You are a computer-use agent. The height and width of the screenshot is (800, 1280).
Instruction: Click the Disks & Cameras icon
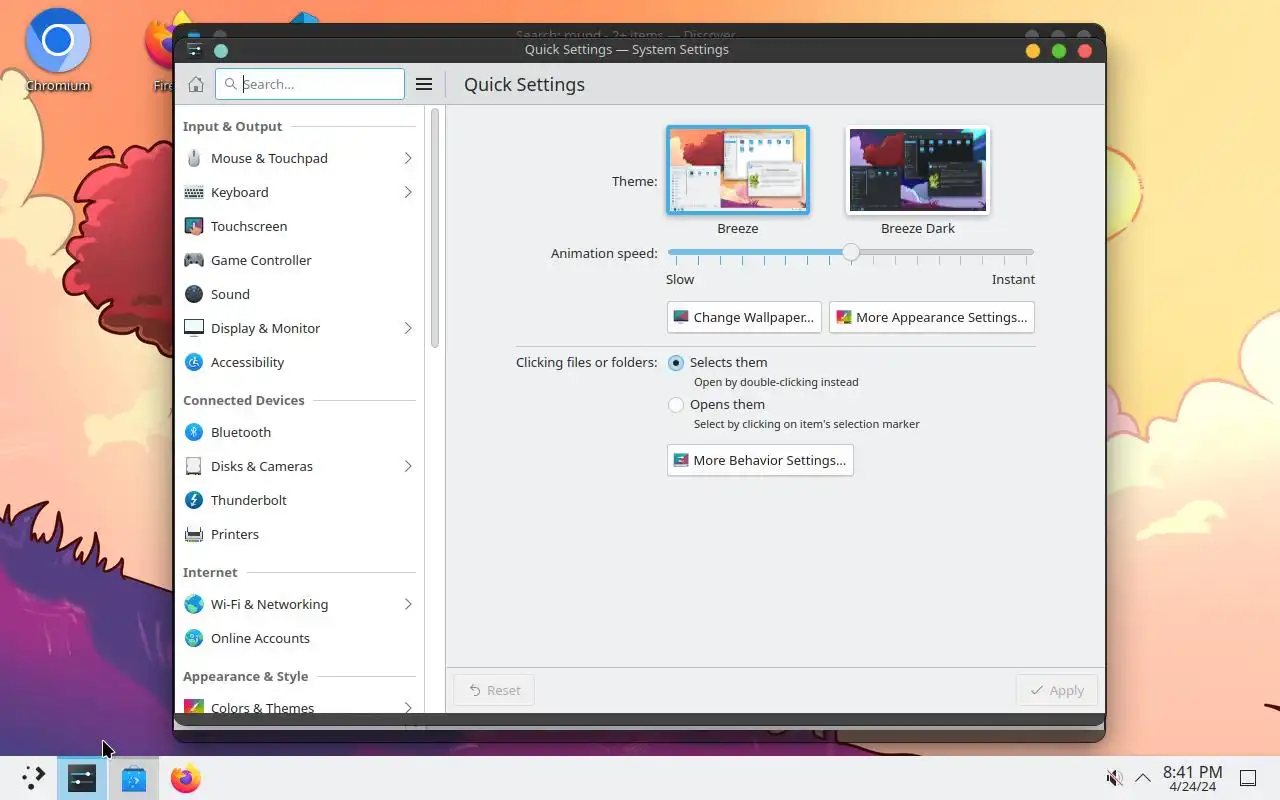pyautogui.click(x=194, y=466)
